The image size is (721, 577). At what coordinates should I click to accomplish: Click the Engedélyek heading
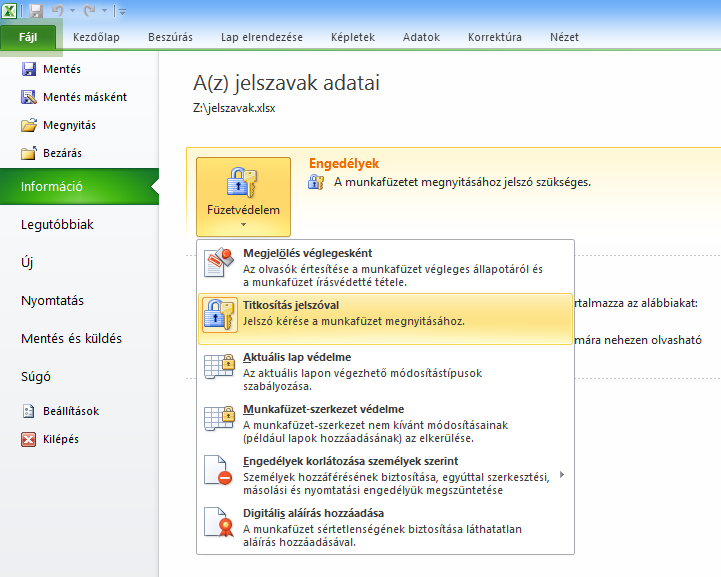(344, 164)
